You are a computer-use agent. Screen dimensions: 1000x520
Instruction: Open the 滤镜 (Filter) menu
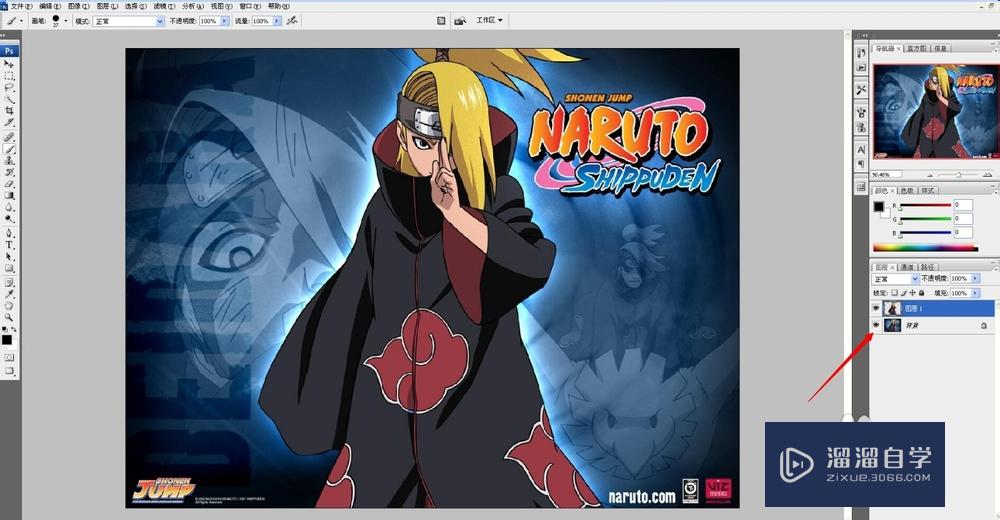pyautogui.click(x=164, y=6)
